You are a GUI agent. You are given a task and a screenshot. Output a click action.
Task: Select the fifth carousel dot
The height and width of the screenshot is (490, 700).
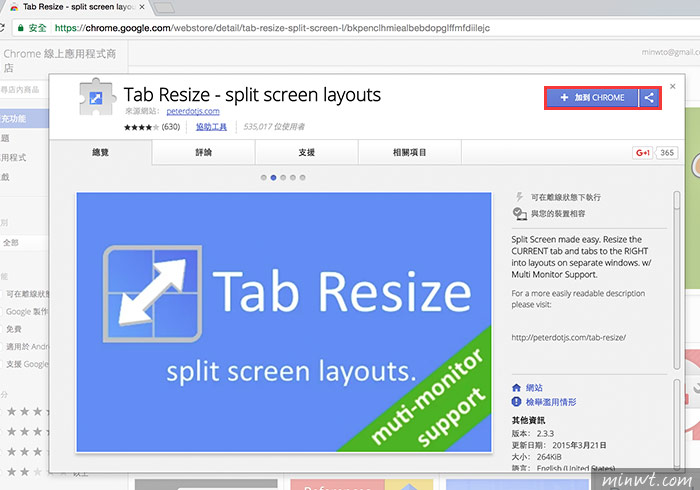pyautogui.click(x=303, y=178)
